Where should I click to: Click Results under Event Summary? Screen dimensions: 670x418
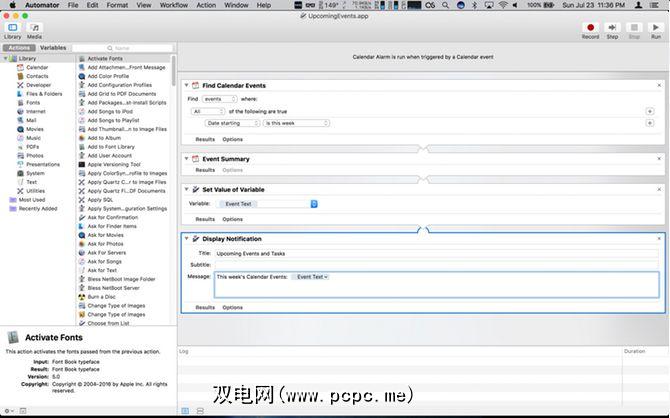204,170
